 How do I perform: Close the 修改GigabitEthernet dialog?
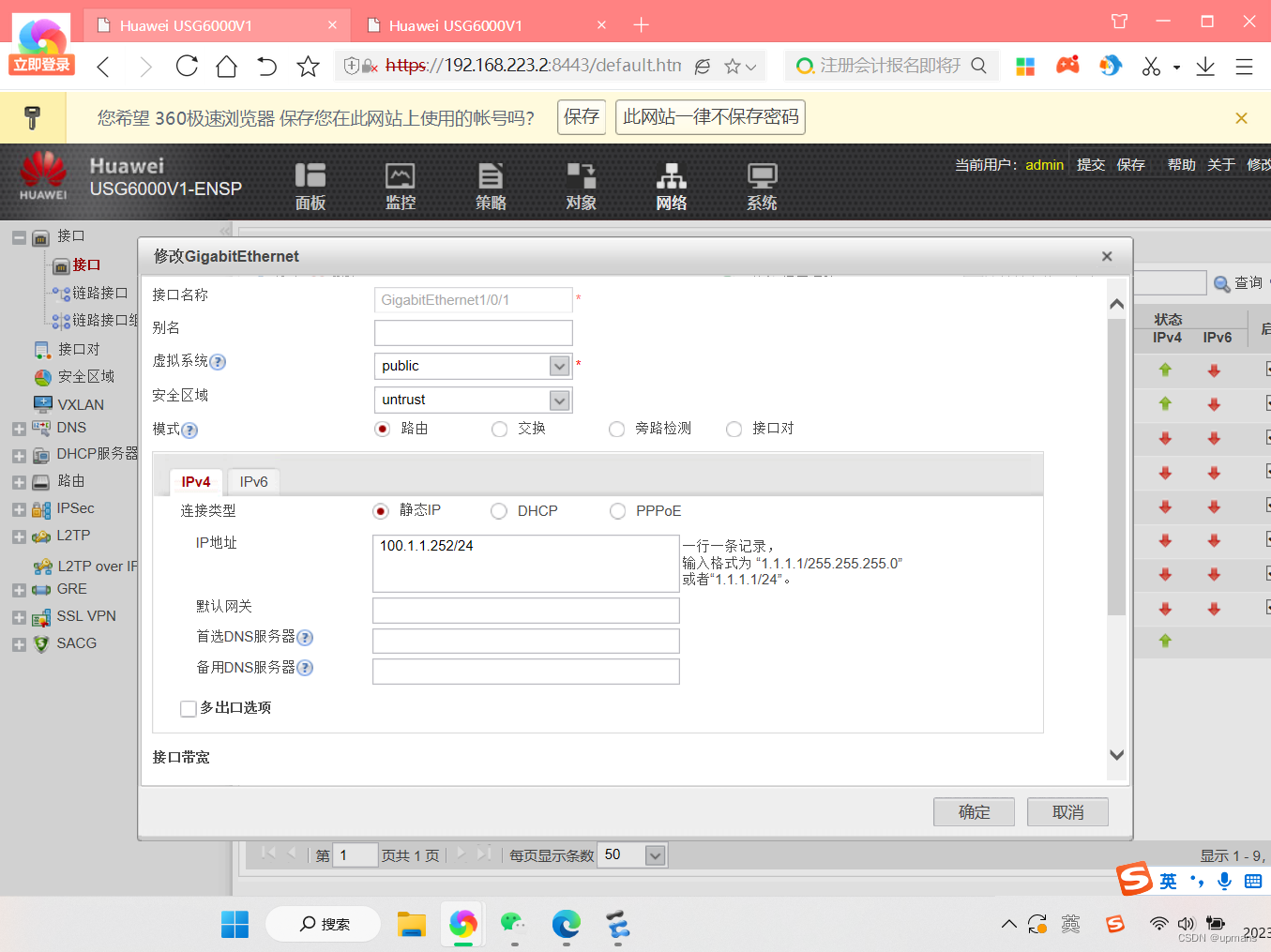click(1107, 256)
